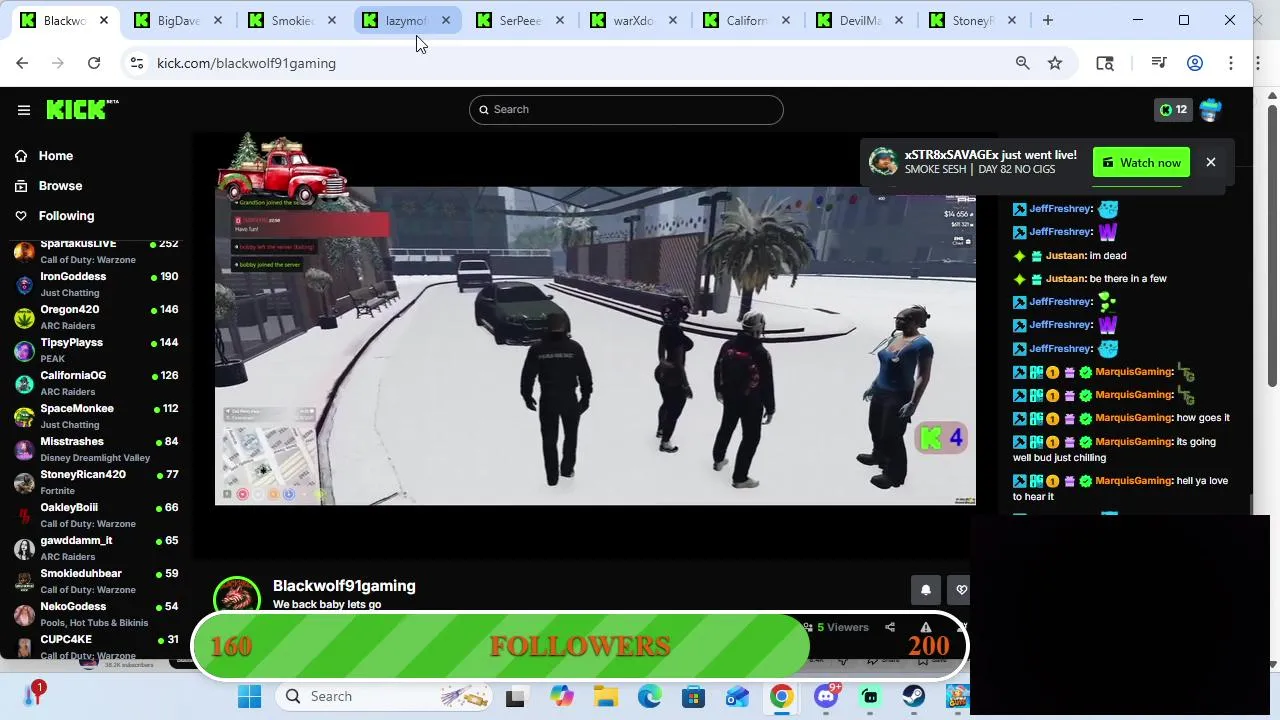The height and width of the screenshot is (720, 1280).
Task: Click the address bar URL
Action: tap(246, 63)
